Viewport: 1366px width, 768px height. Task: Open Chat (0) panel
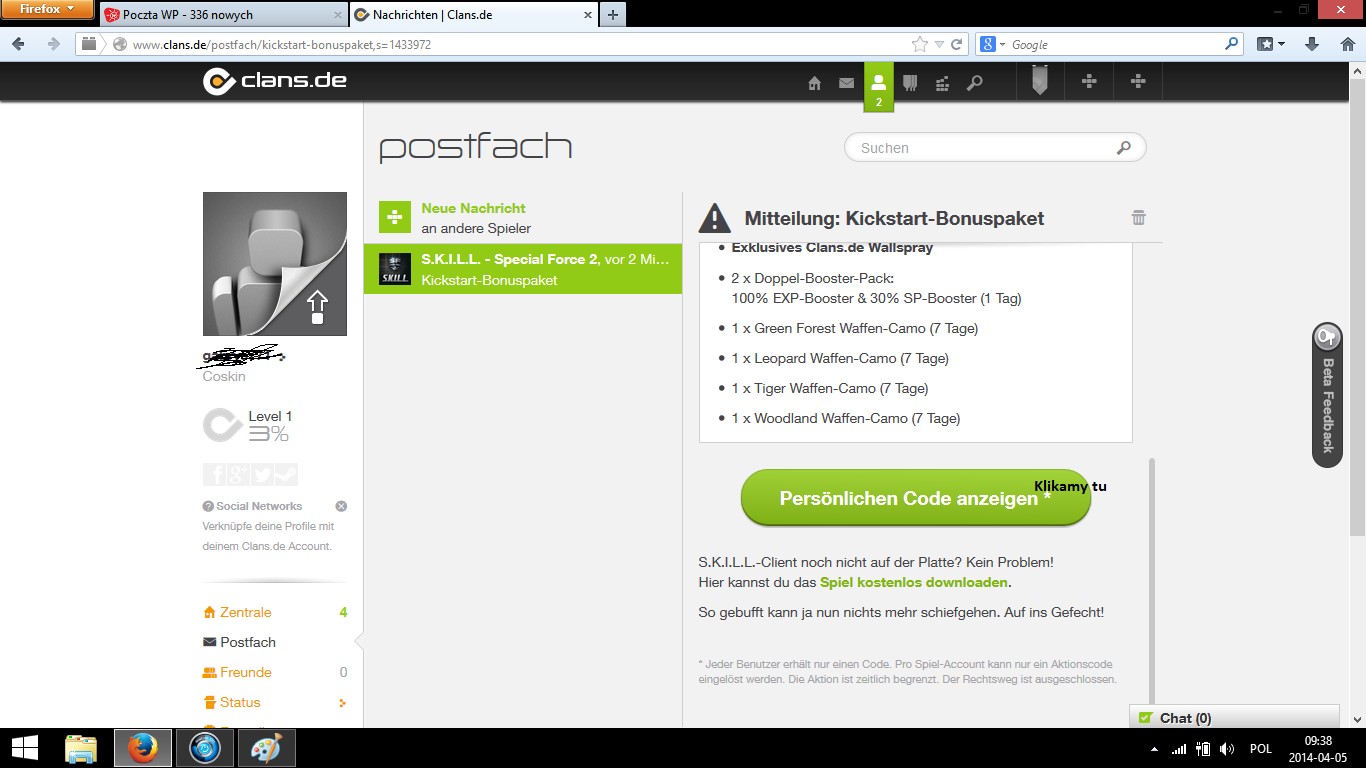pos(1234,718)
